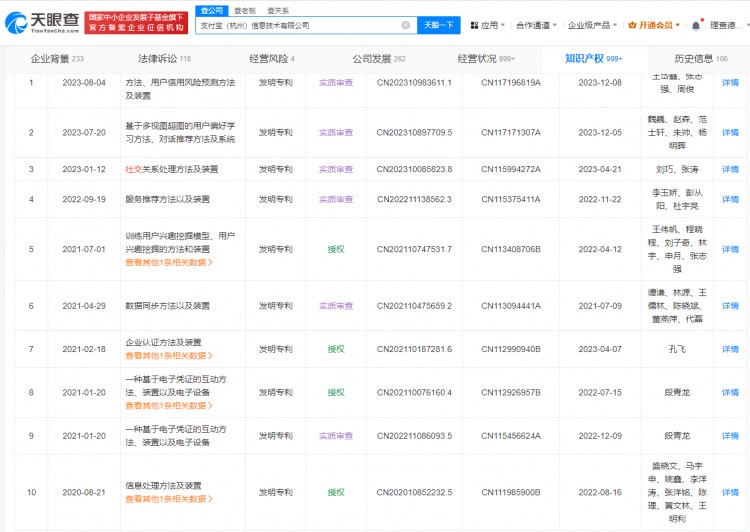Viewport: 750px width, 532px height.
Task: Click the title 基于多视图超图的用户偏好学习方法
Action: tap(180, 133)
